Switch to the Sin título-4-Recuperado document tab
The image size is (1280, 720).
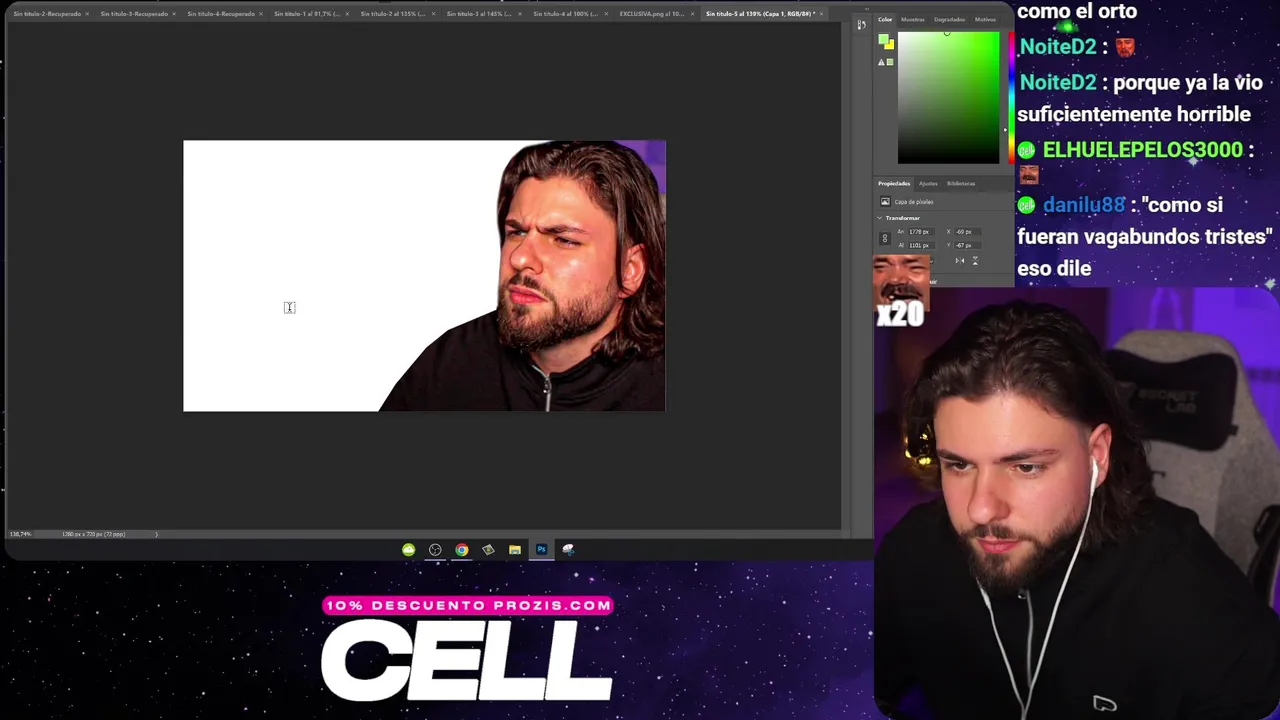pyautogui.click(x=221, y=14)
